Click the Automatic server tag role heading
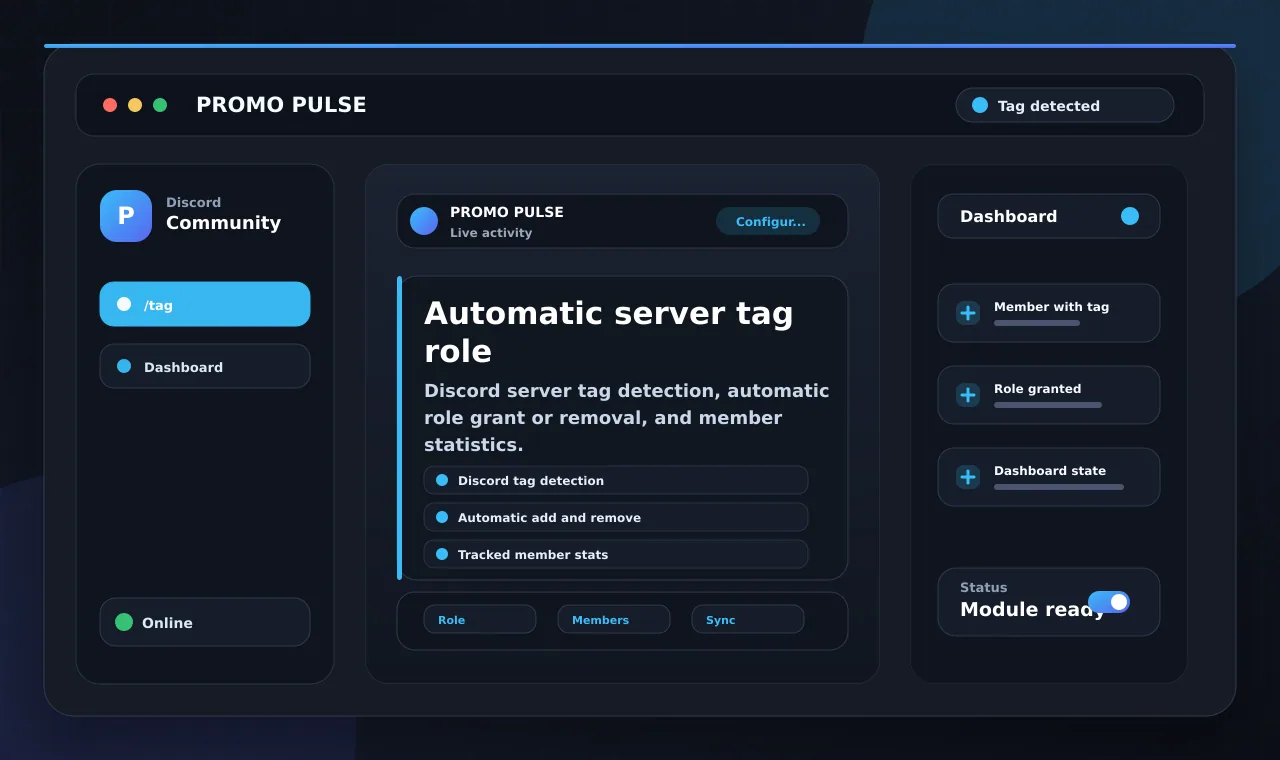Viewport: 1280px width, 760px height. point(609,332)
